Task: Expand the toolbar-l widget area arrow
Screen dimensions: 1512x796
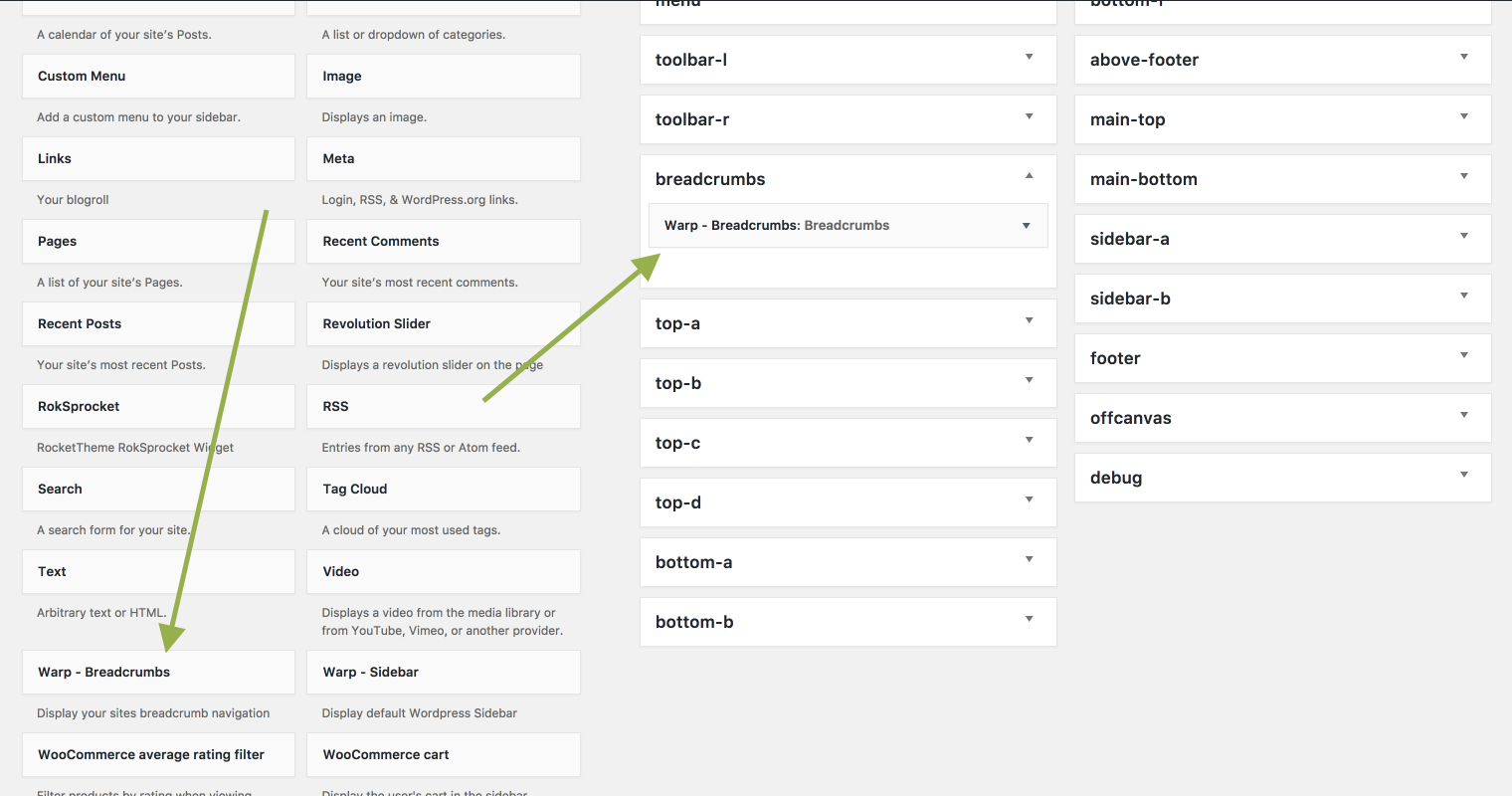Action: point(1030,57)
